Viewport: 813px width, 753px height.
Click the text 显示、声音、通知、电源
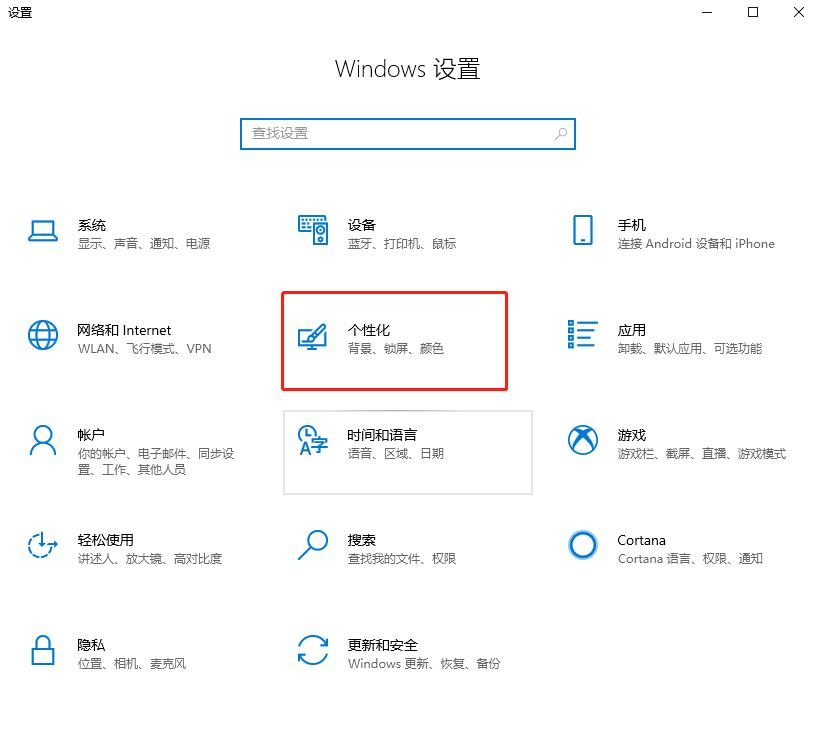[x=144, y=244]
